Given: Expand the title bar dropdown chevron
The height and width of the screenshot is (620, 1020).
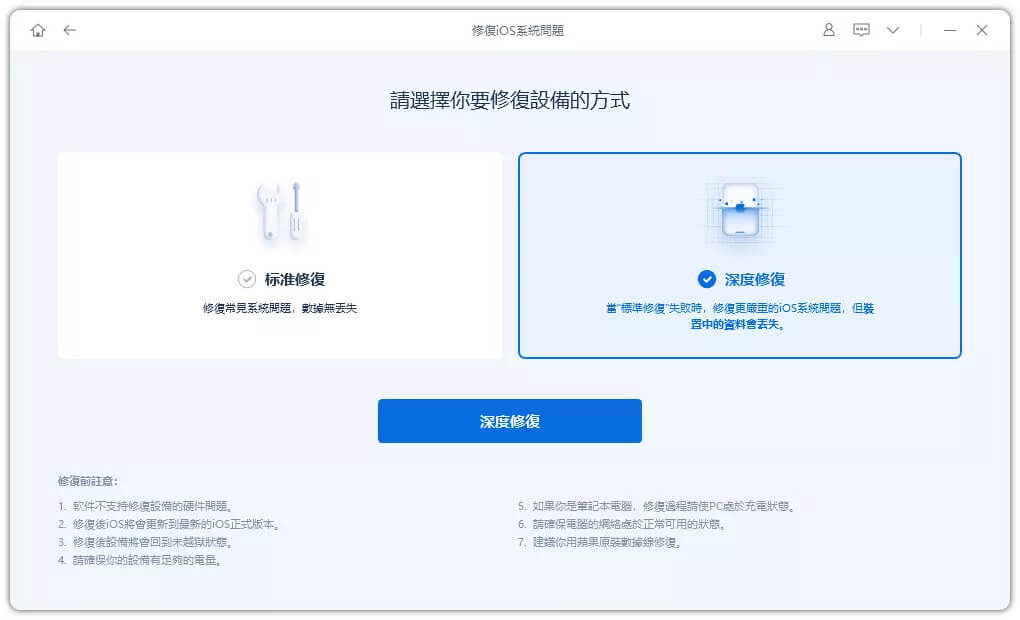Looking at the screenshot, I should [x=893, y=30].
